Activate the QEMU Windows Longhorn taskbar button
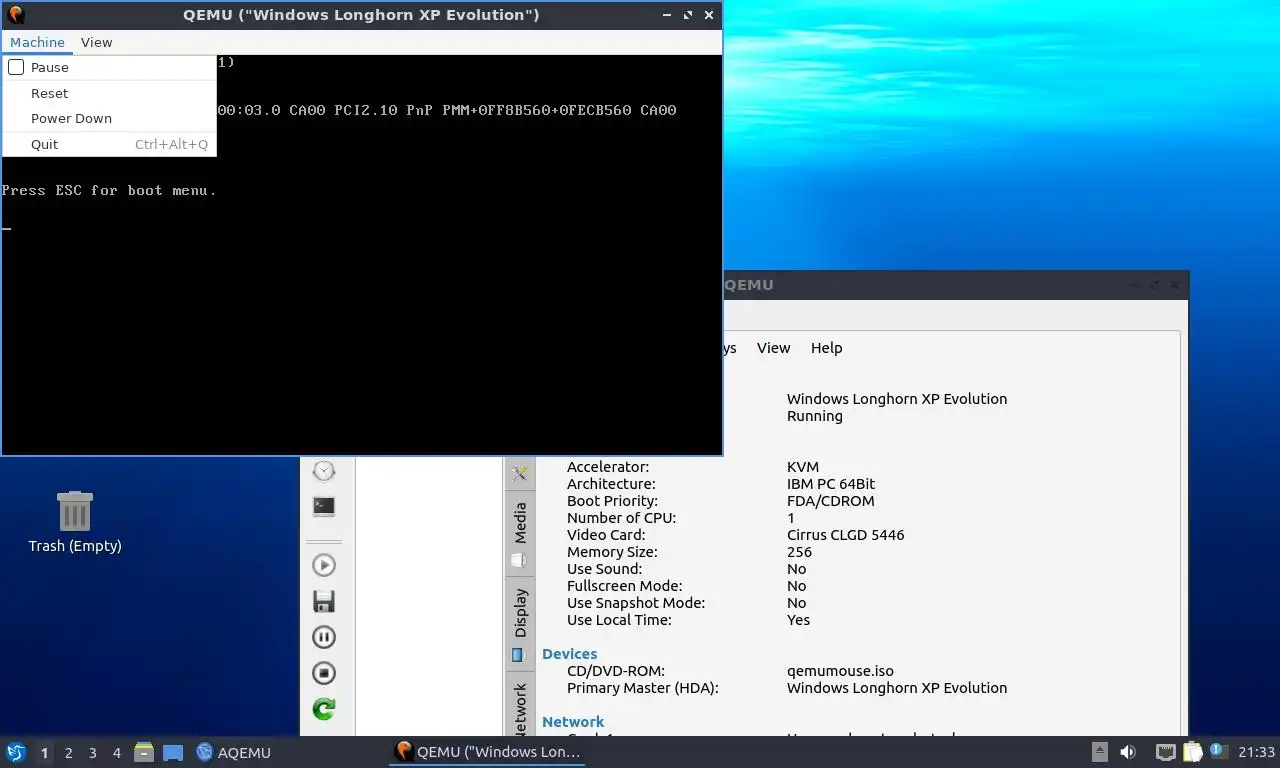 pyautogui.click(x=486, y=752)
